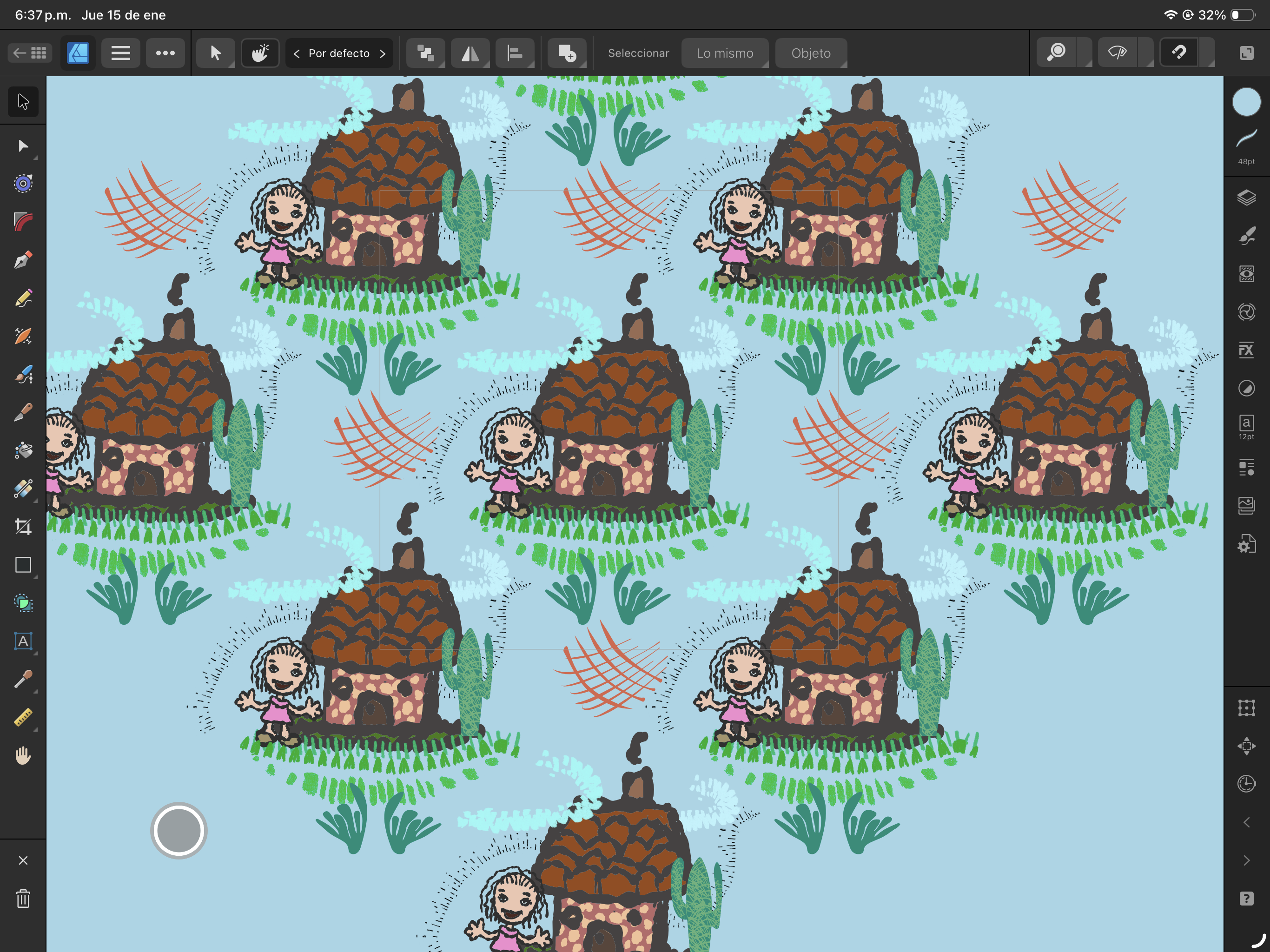This screenshot has height=952, width=1270.
Task: Select the Gradient fill tool
Action: click(x=23, y=489)
